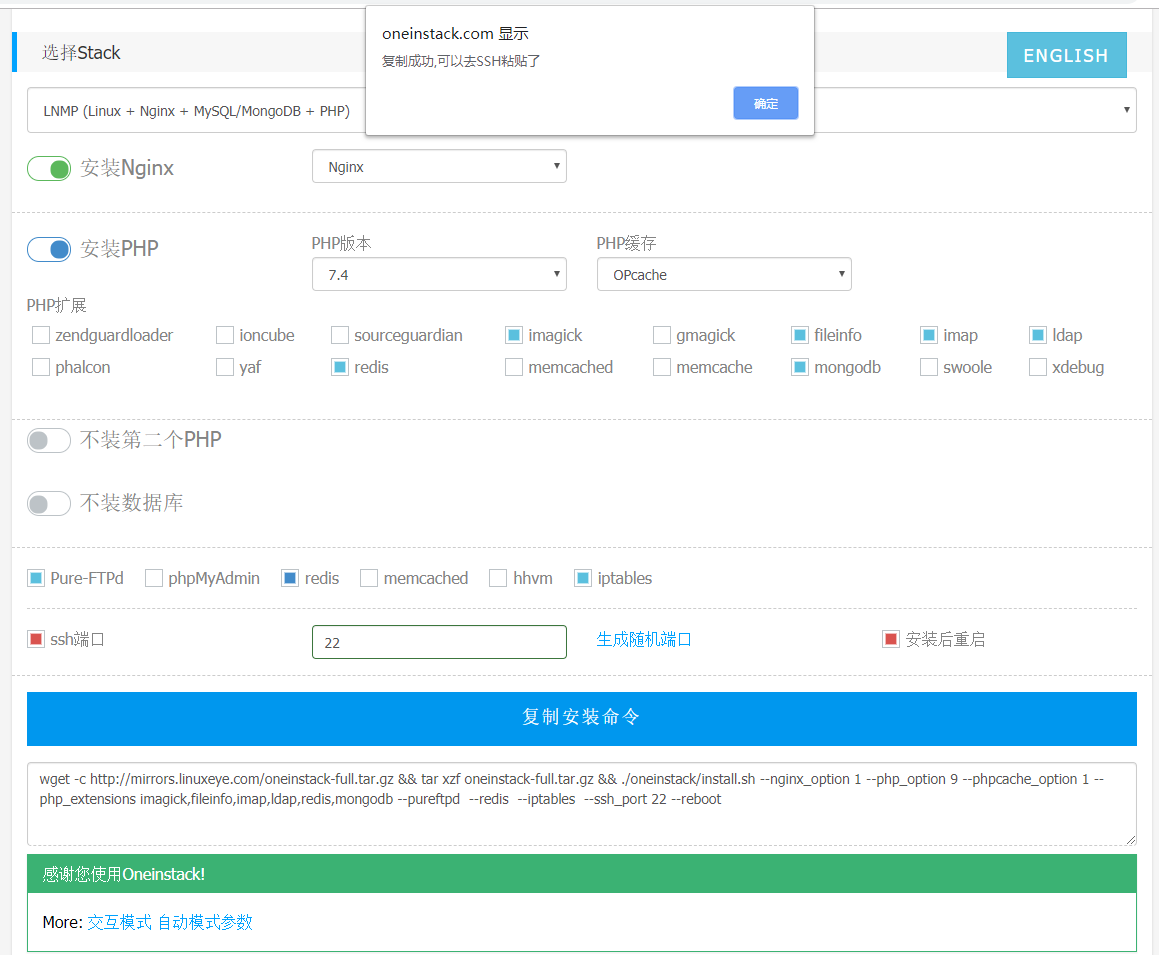Click the 生成随机端口 link
Screen dimensions: 1159x955
coord(644,639)
